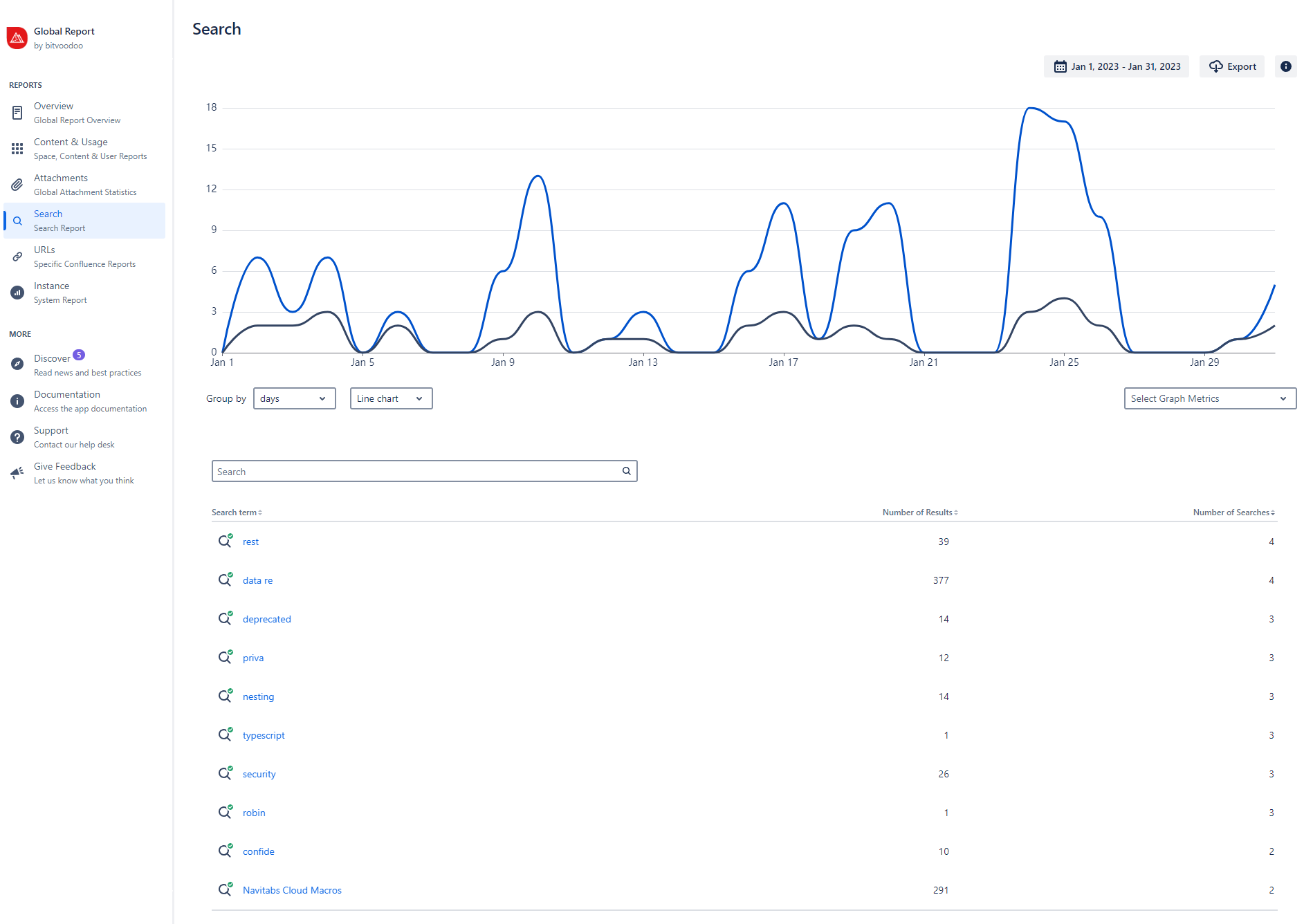Go to Content & Usage reports
This screenshot has height=924, width=1304.
[x=71, y=142]
